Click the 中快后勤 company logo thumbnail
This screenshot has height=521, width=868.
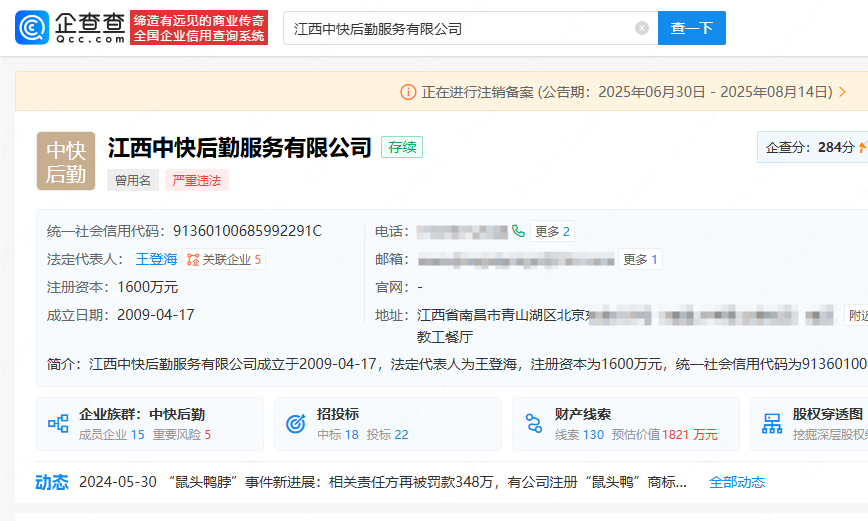pyautogui.click(x=66, y=161)
